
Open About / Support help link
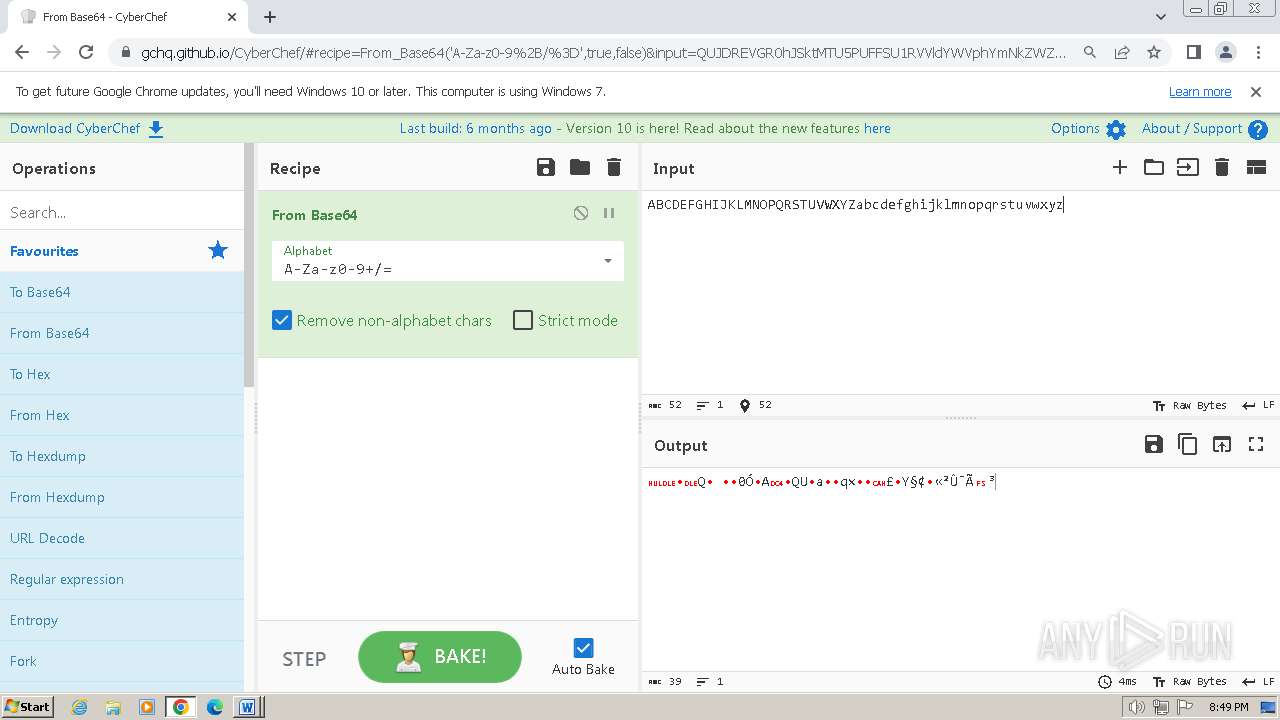pos(1204,128)
